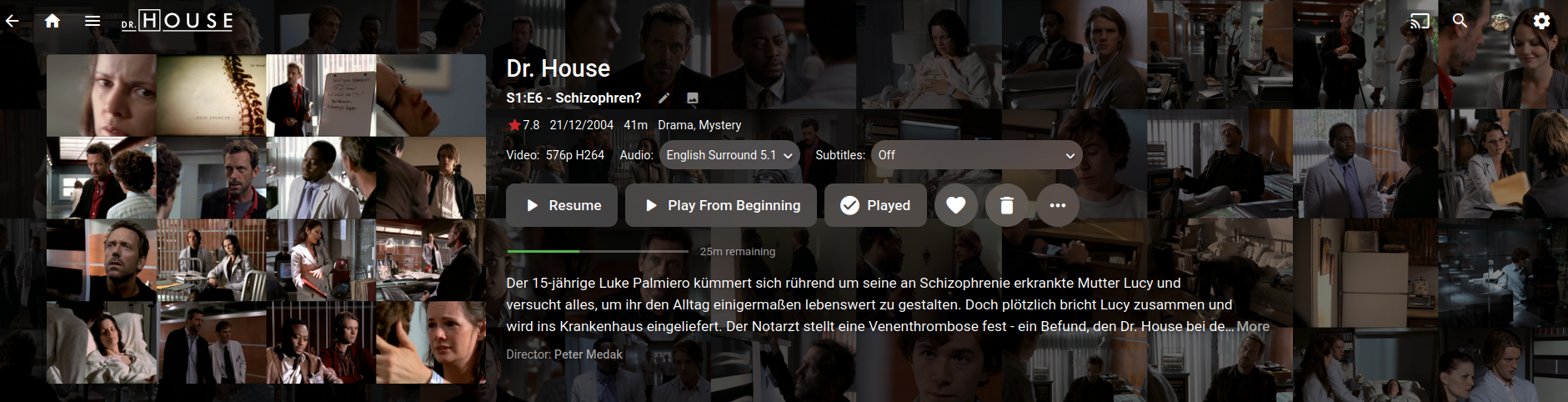Screen dimensions: 1568x402
Task: Toggle favorite with heart button
Action: [956, 205]
